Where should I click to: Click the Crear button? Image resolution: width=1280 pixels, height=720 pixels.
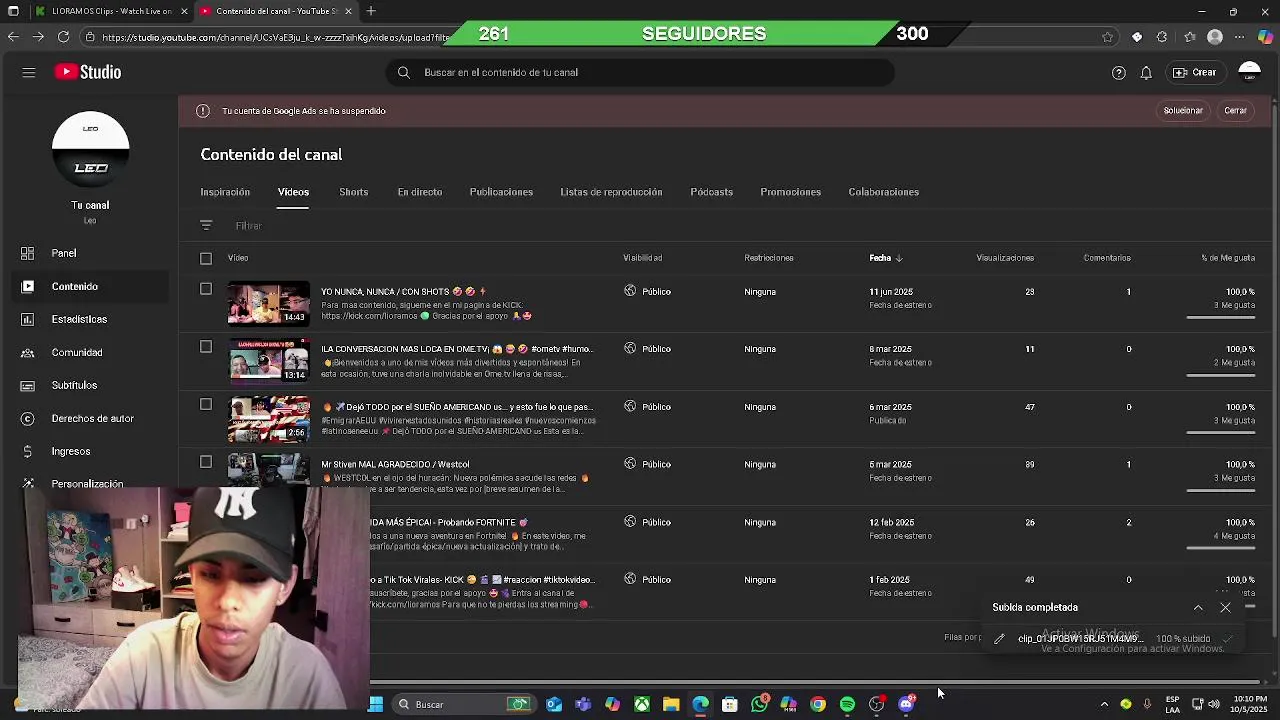pos(1194,72)
